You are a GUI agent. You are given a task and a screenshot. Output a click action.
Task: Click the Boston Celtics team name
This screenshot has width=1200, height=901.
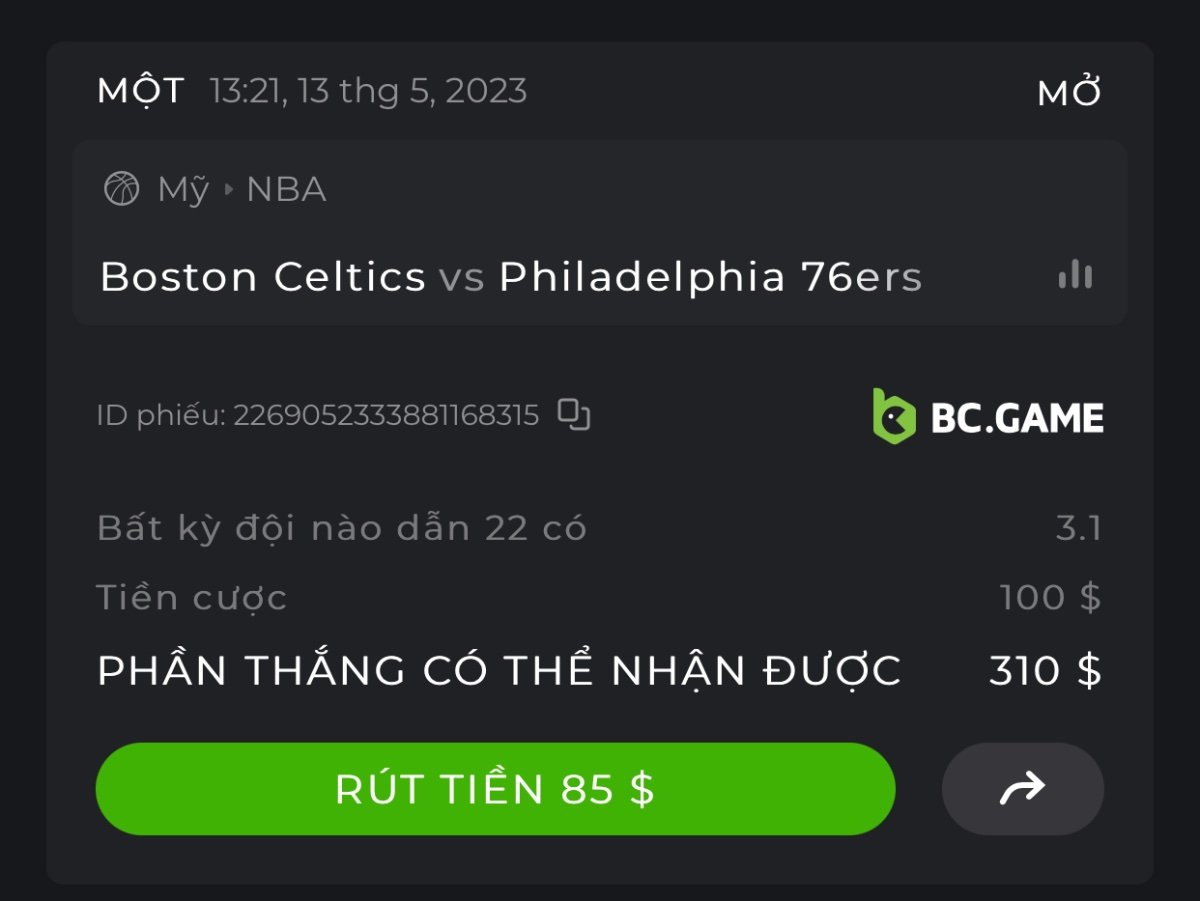[x=263, y=277]
